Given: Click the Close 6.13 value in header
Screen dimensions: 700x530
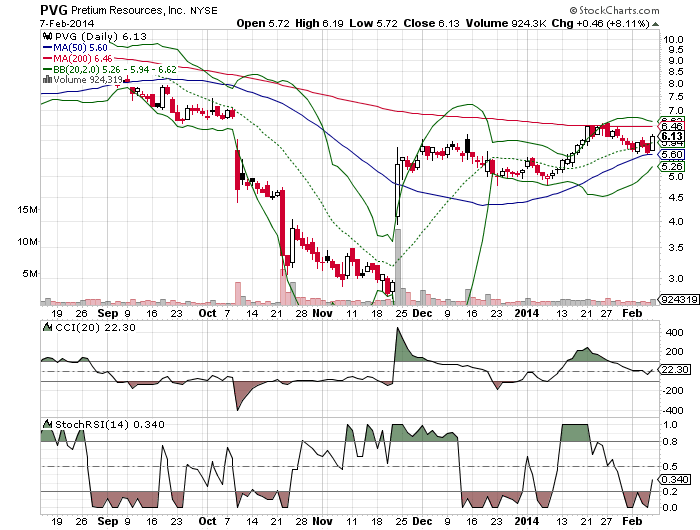Looking at the screenshot, I should [x=431, y=23].
